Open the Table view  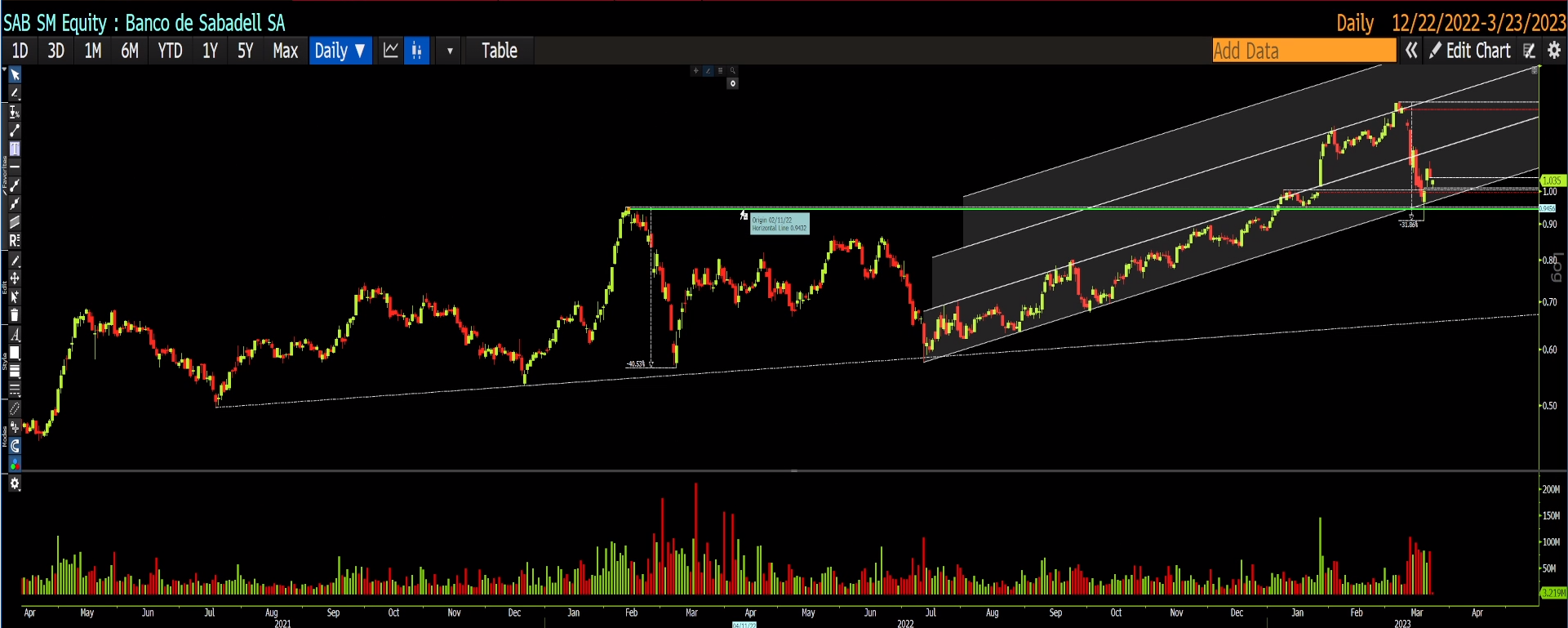pos(500,51)
